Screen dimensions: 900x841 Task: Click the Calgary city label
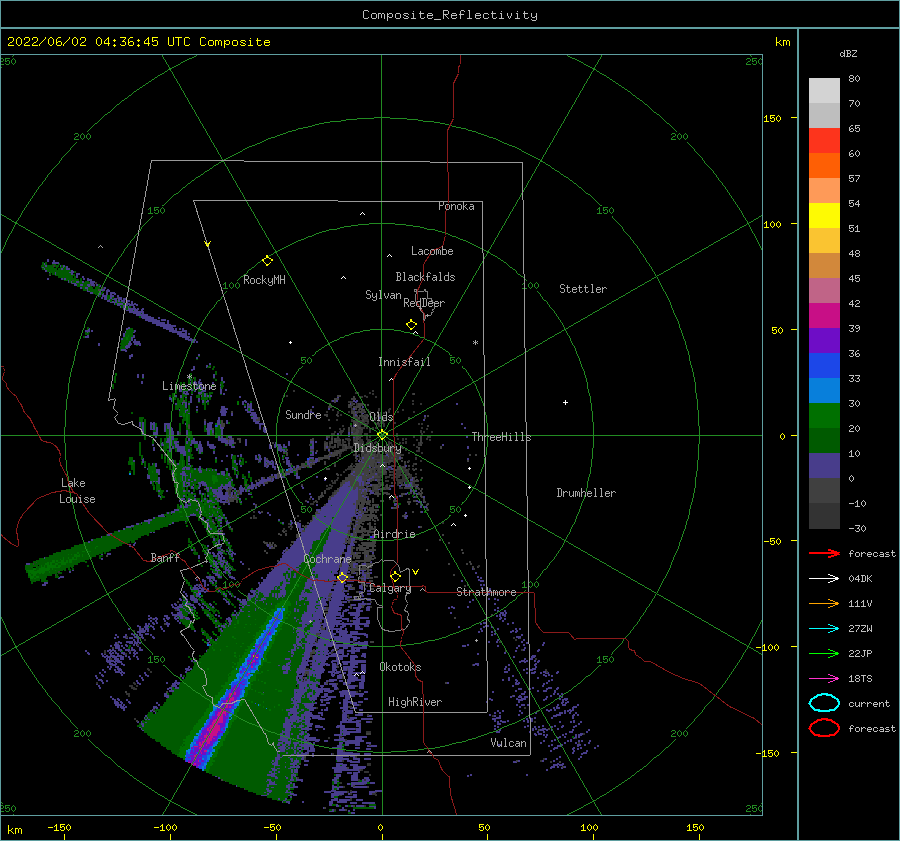[390, 588]
